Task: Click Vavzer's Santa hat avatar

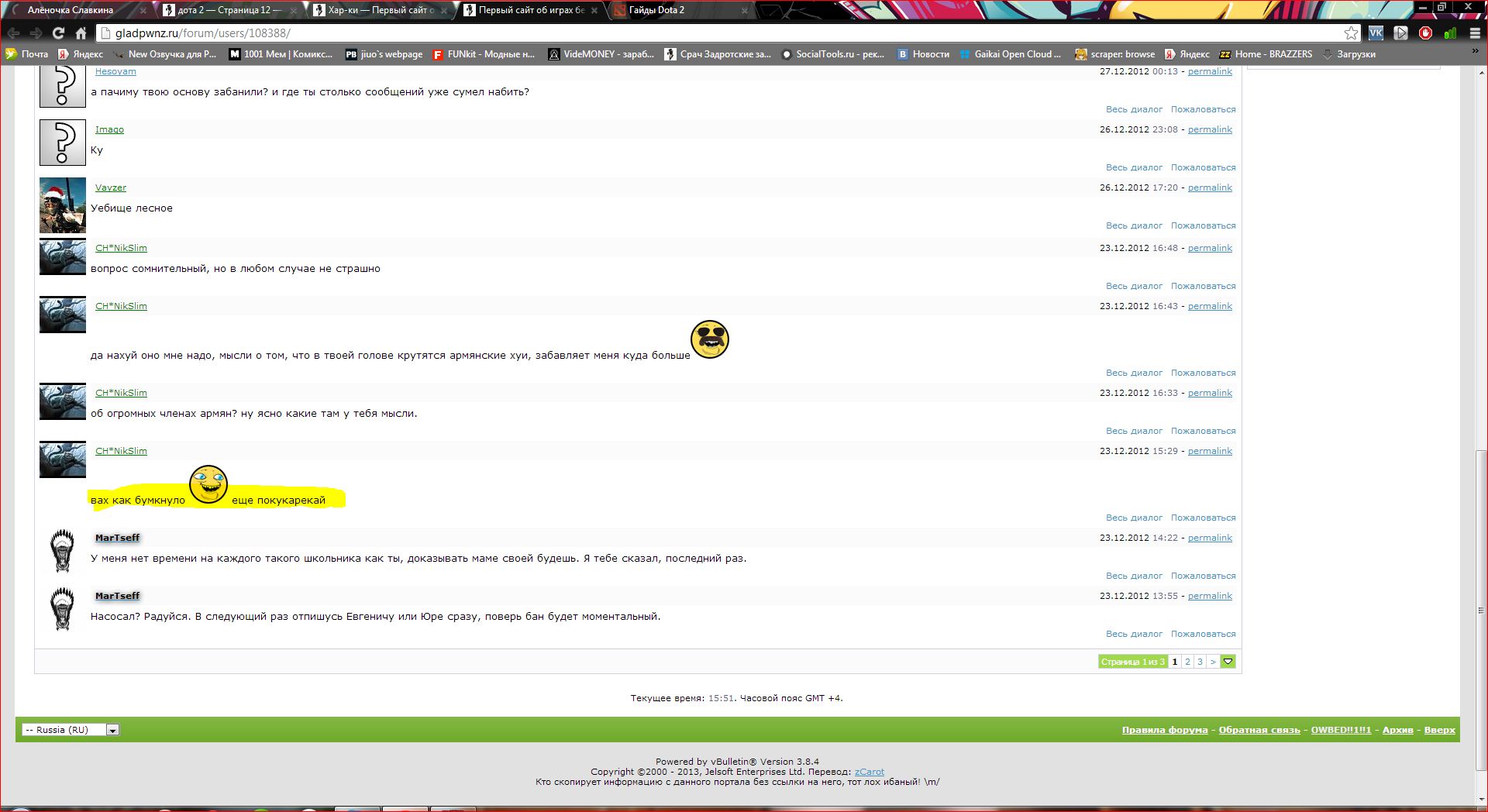Action: click(63, 205)
